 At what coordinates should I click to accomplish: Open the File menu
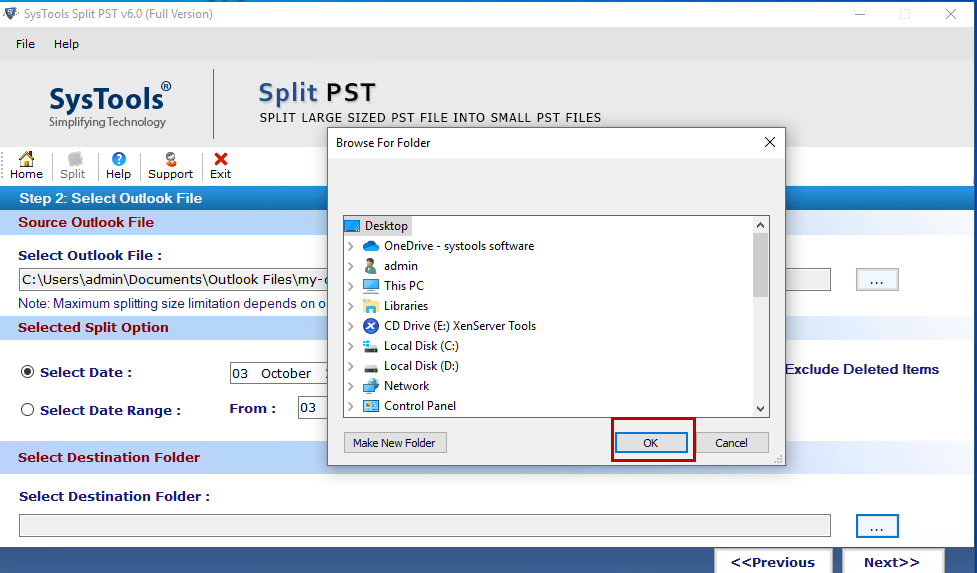[26, 44]
